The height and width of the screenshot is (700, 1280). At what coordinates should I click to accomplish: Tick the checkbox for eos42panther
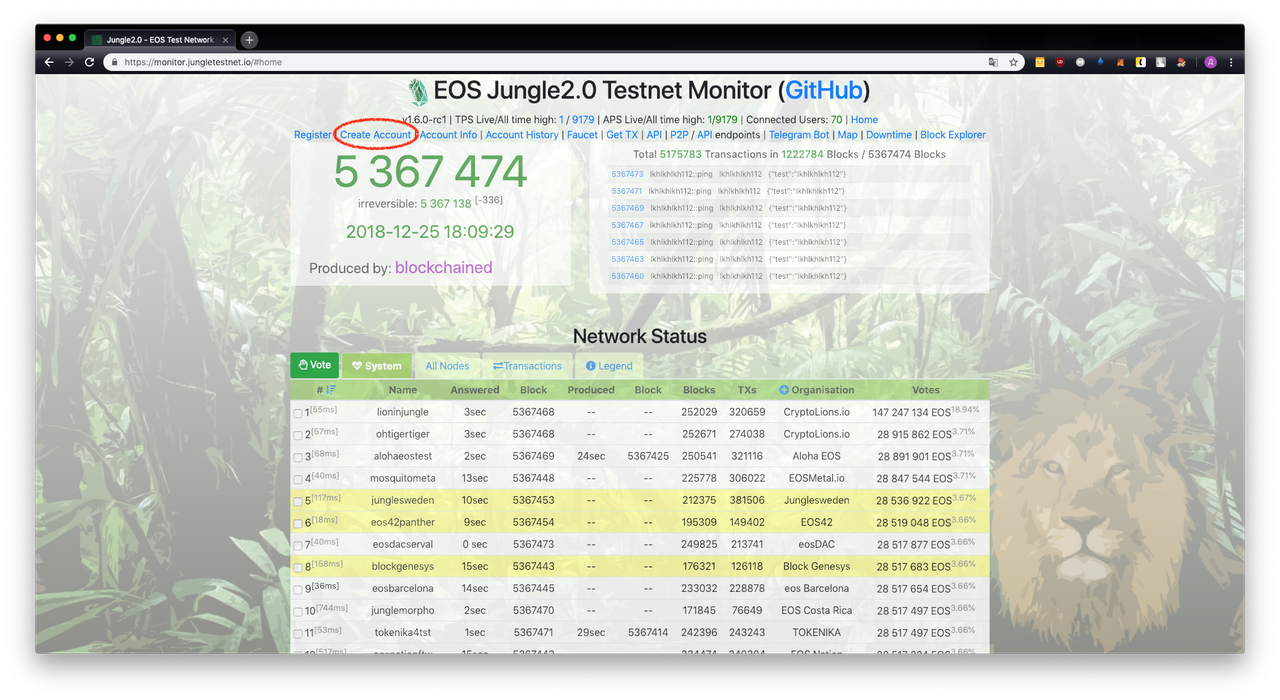(x=298, y=523)
